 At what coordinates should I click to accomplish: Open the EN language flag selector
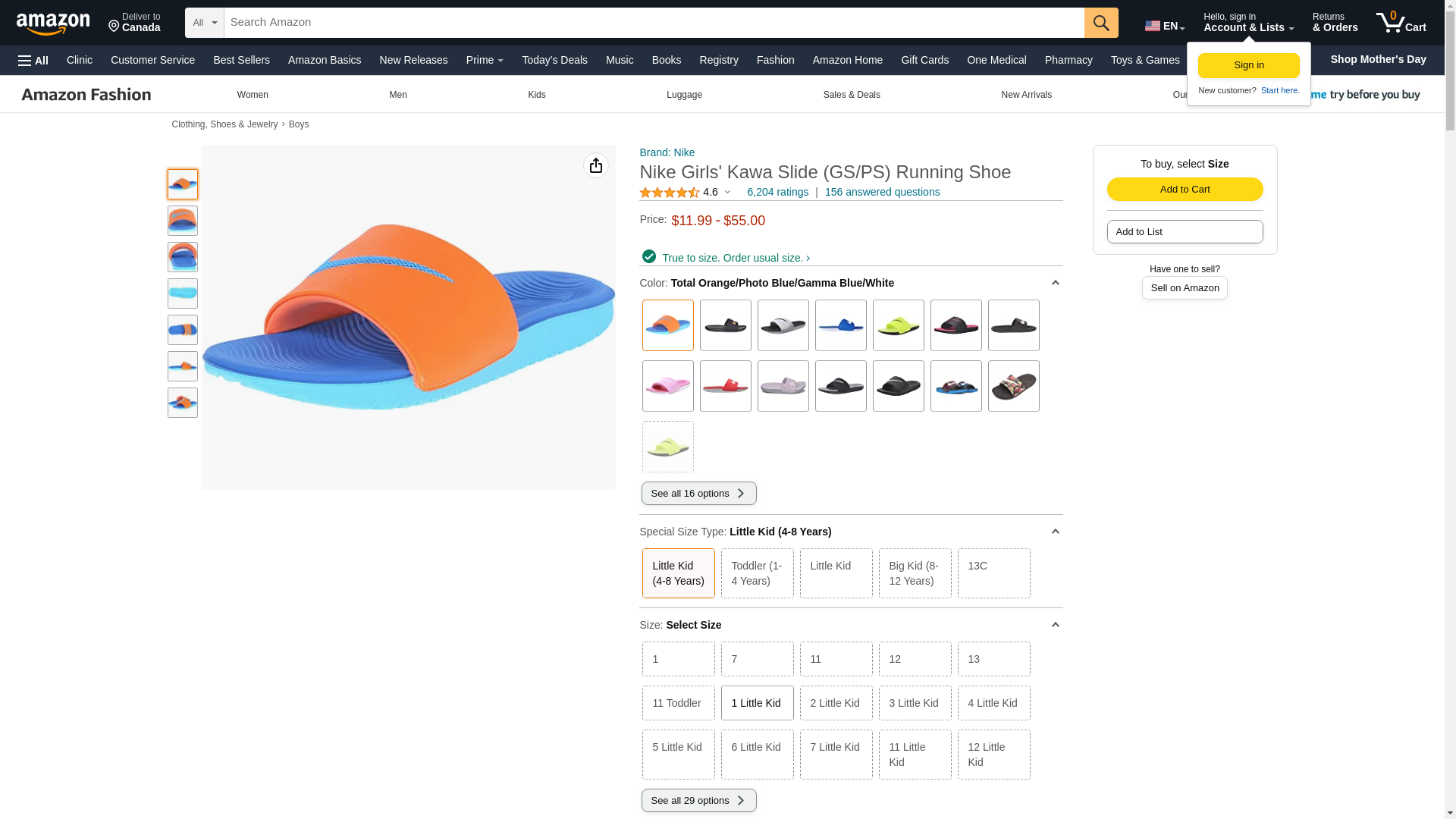[x=1164, y=26]
